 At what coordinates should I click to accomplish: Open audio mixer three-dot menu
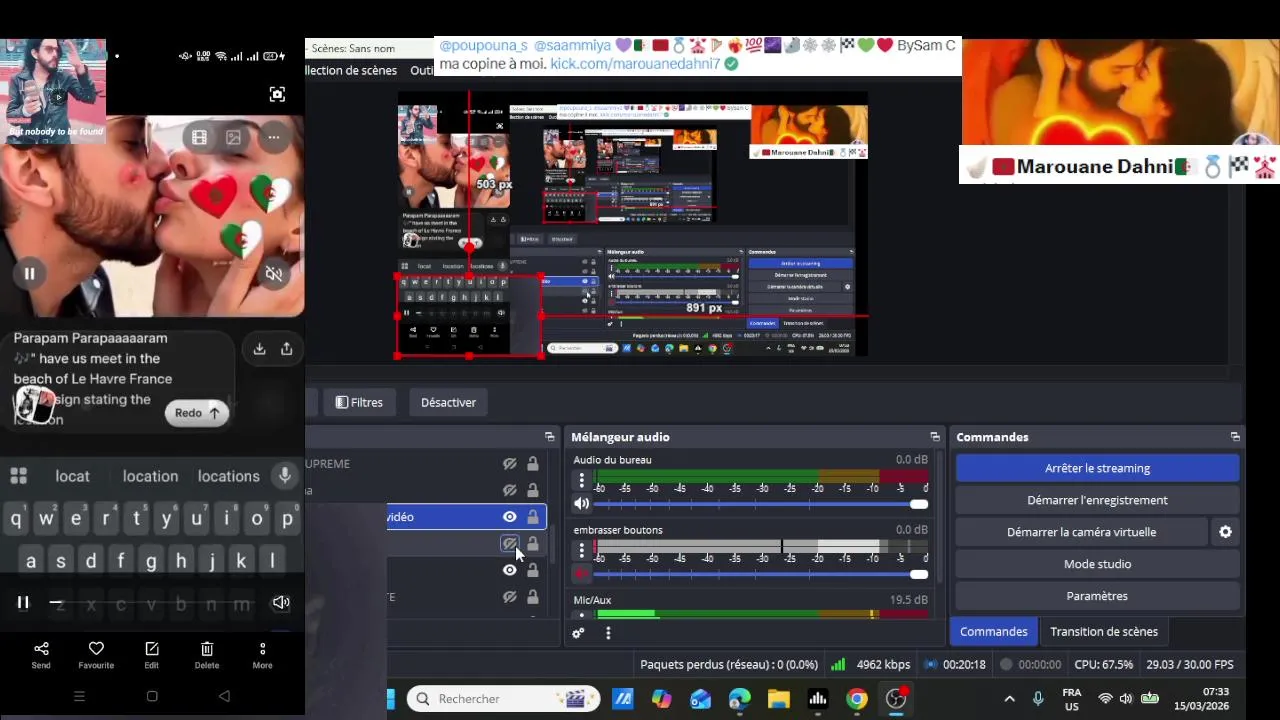[x=608, y=633]
